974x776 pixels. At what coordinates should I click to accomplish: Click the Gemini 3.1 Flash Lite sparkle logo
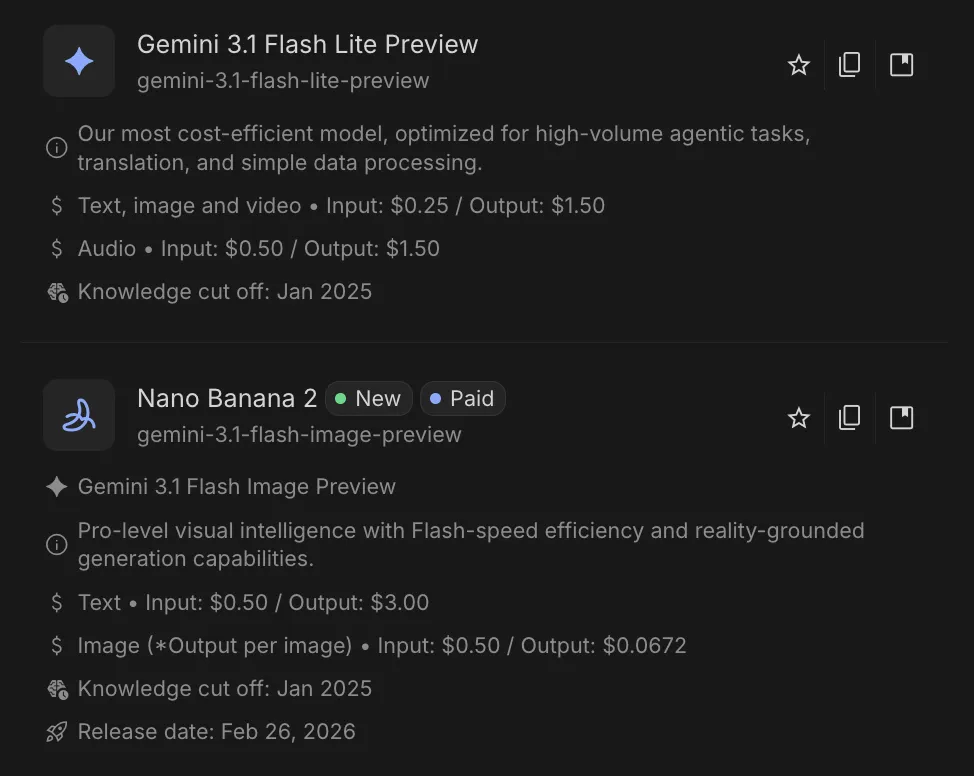click(x=79, y=61)
